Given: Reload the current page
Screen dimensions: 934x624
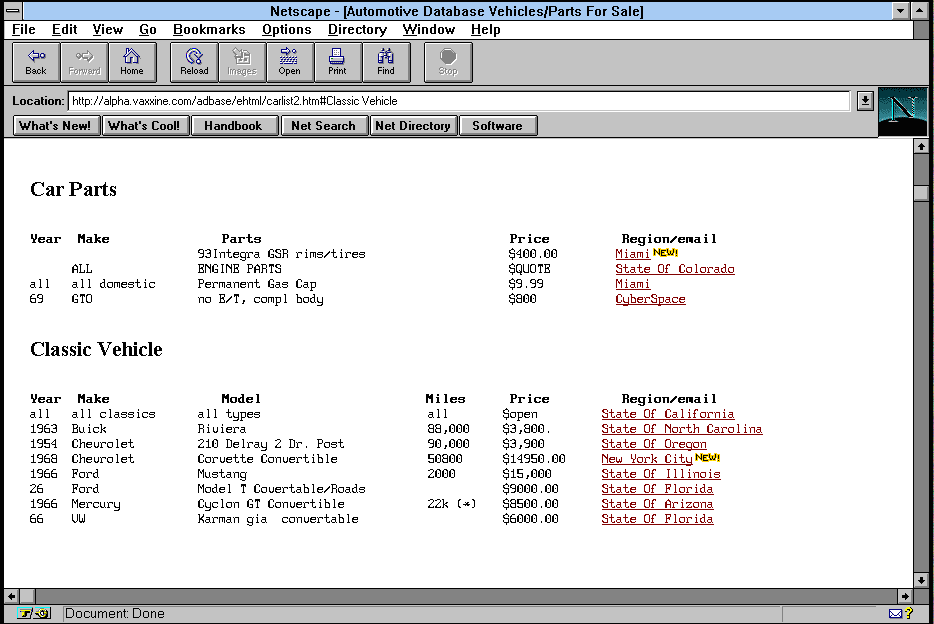Looking at the screenshot, I should 194,62.
